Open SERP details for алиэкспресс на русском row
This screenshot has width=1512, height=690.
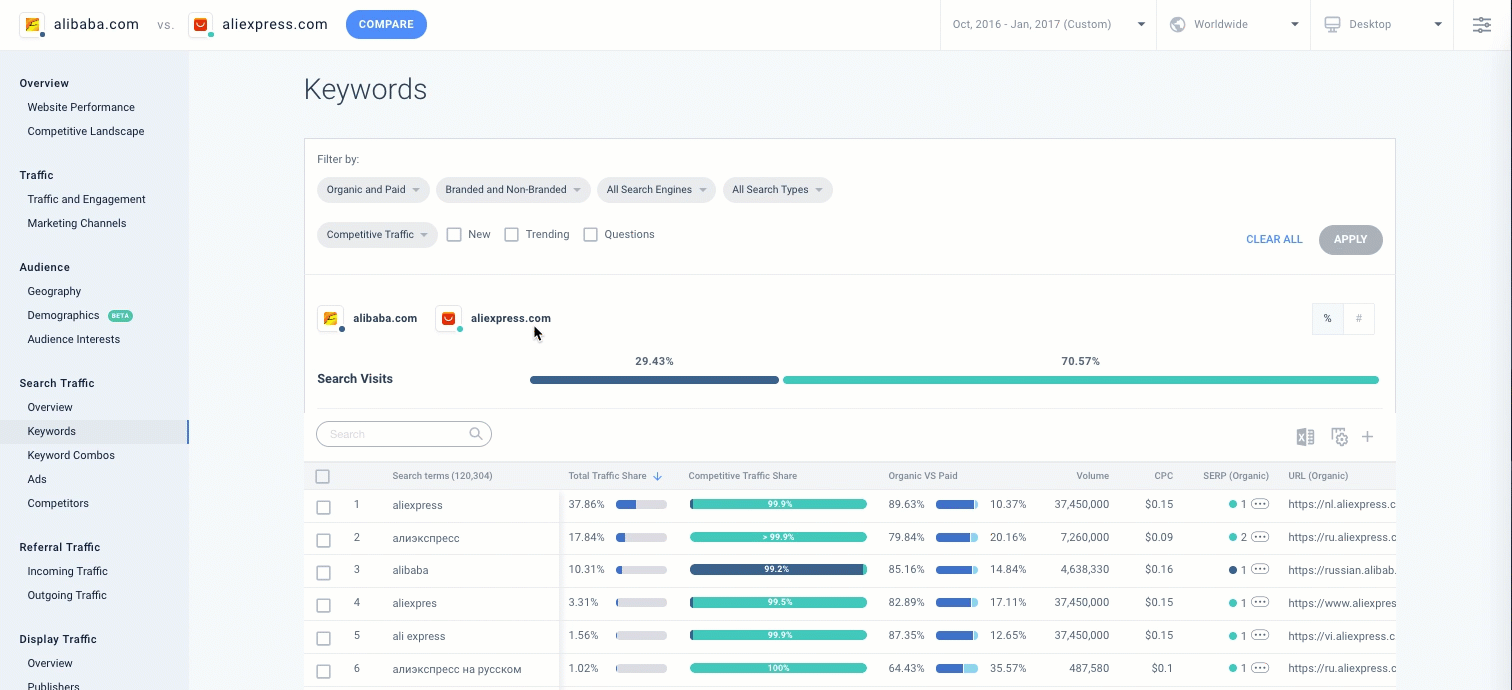(1260, 668)
